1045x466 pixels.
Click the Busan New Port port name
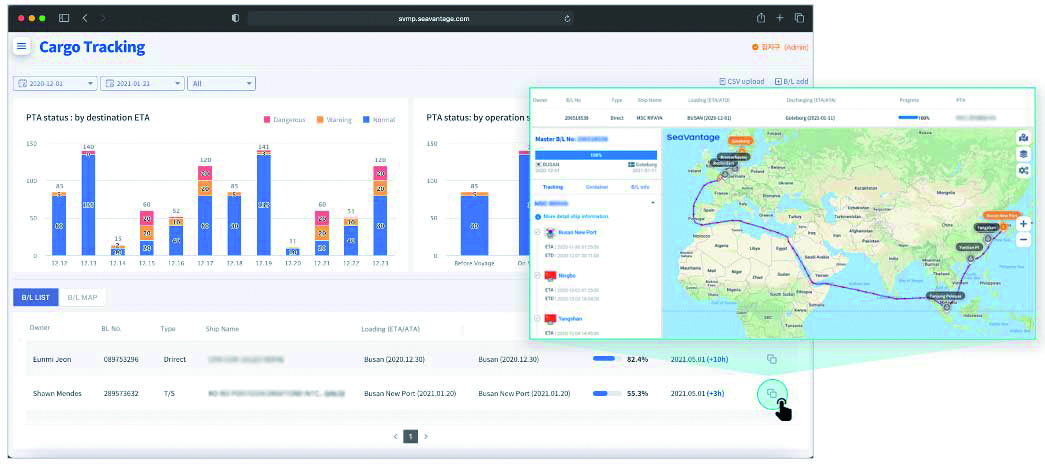click(x=579, y=232)
